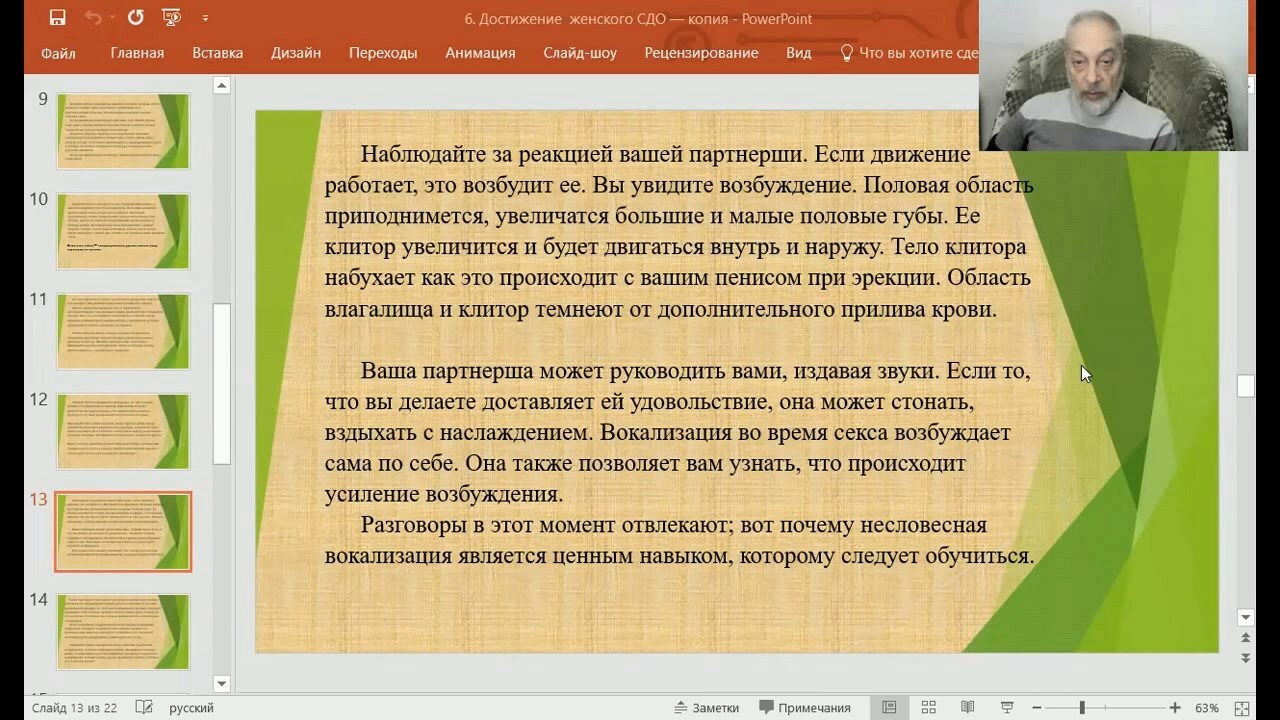Select slide 11 thumbnail
Screen dimensions: 1280x720
point(123,331)
